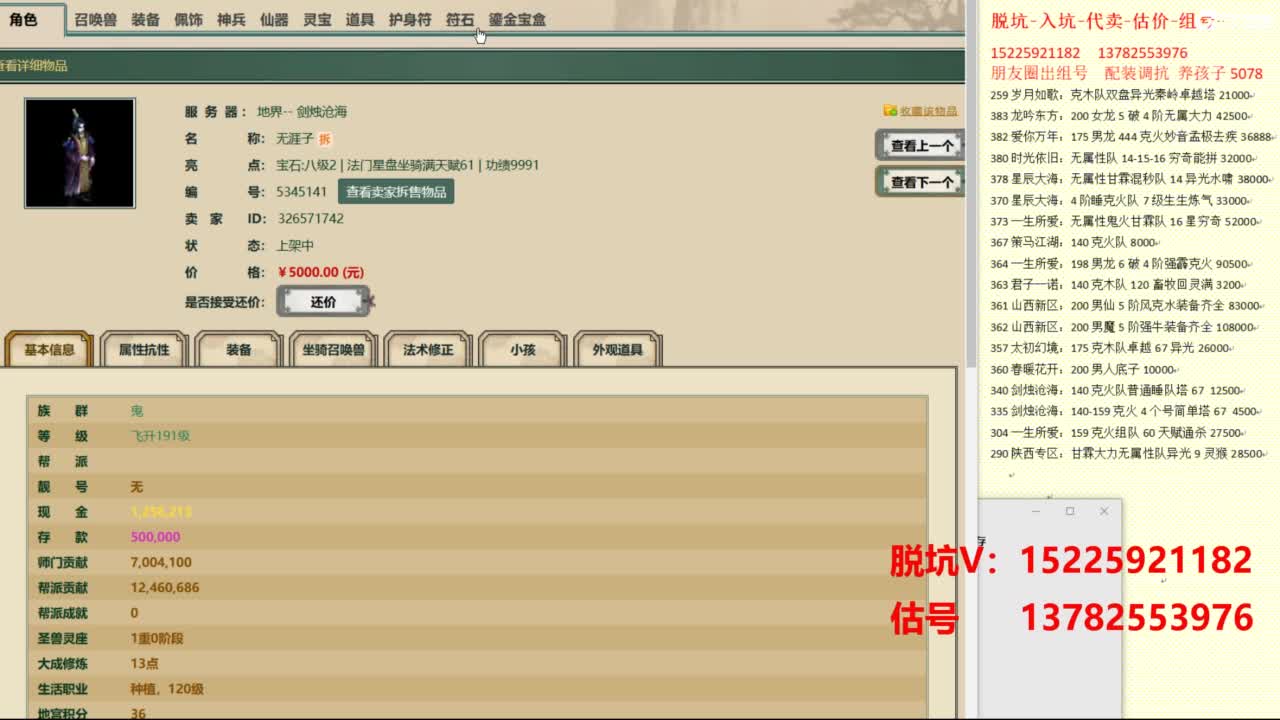Image resolution: width=1280 pixels, height=720 pixels.
Task: Click the 亮点 description text 宝石:八级2
Action: tap(306, 165)
